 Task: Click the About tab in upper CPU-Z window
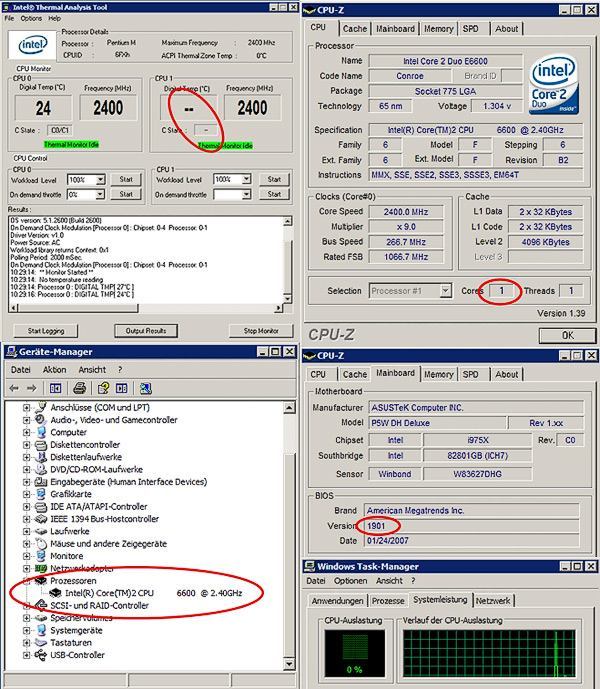pos(506,29)
